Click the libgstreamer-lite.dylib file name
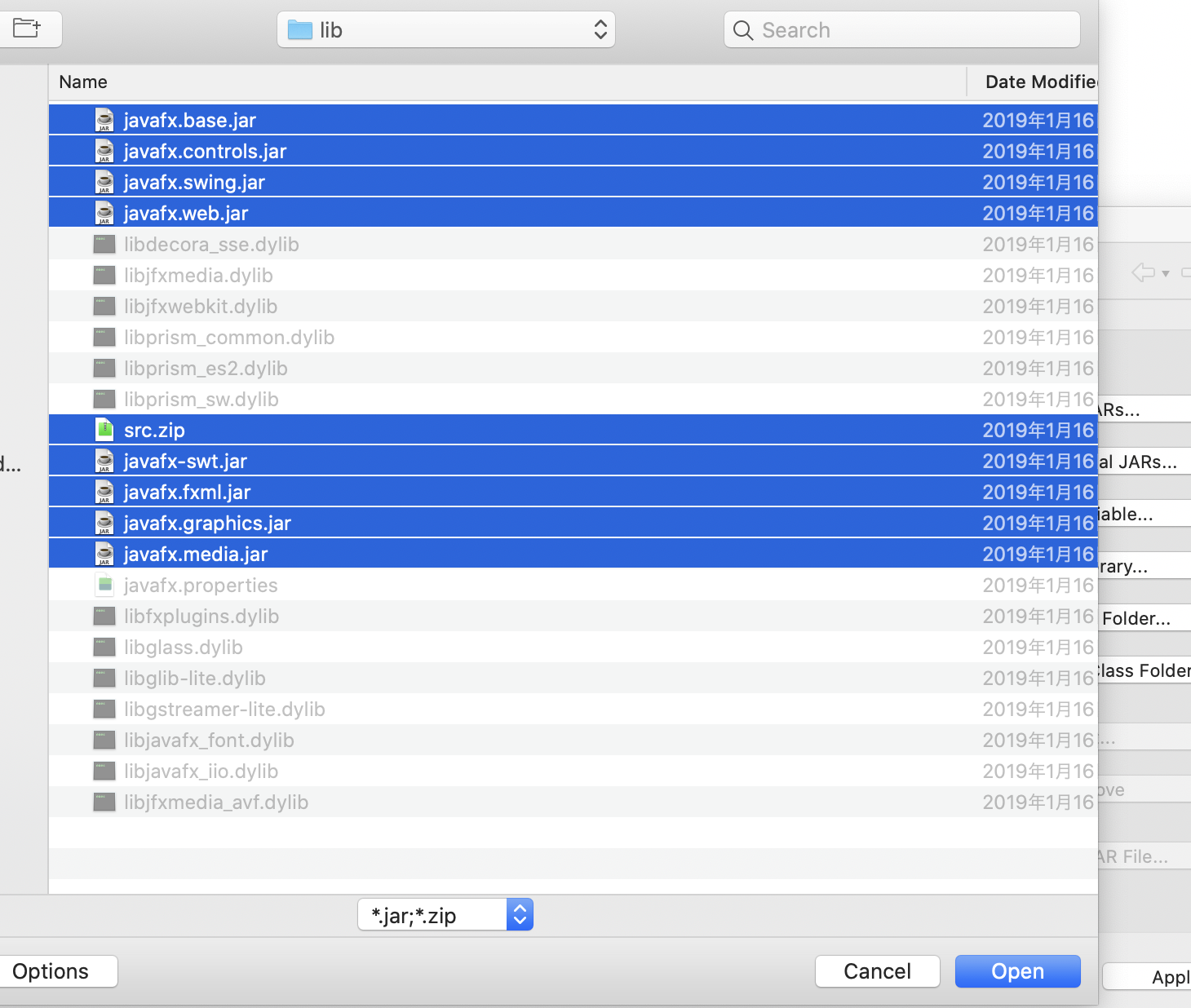The image size is (1191, 1008). [x=224, y=709]
